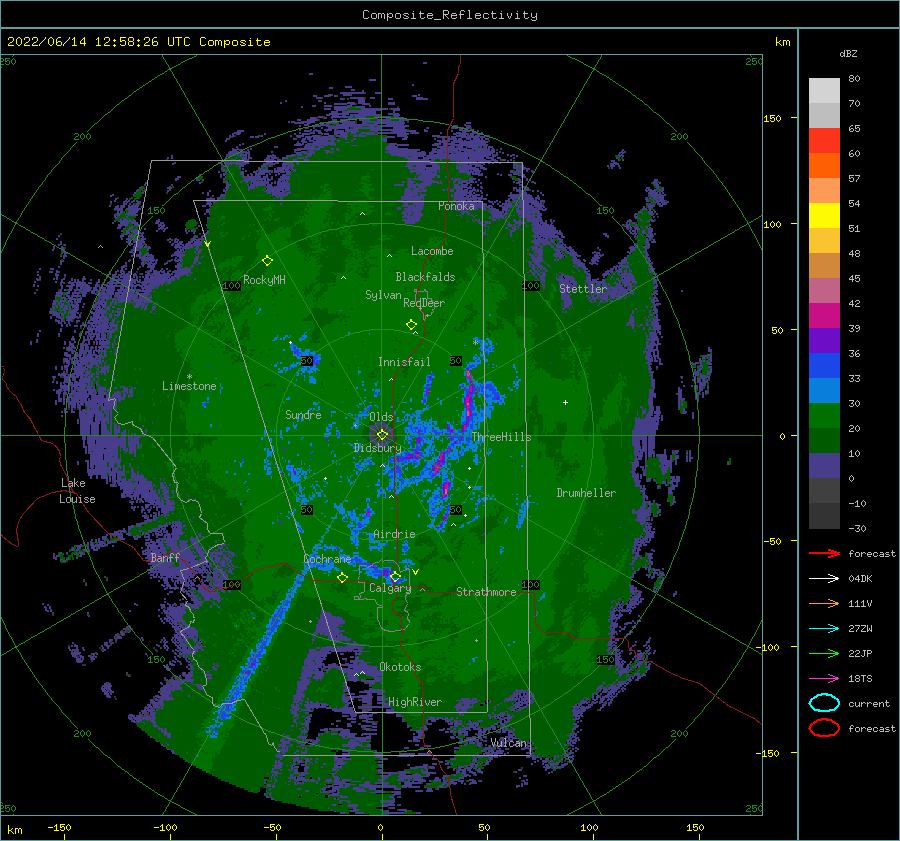Select the Sundre town label
This screenshot has height=841, width=900.
(303, 415)
